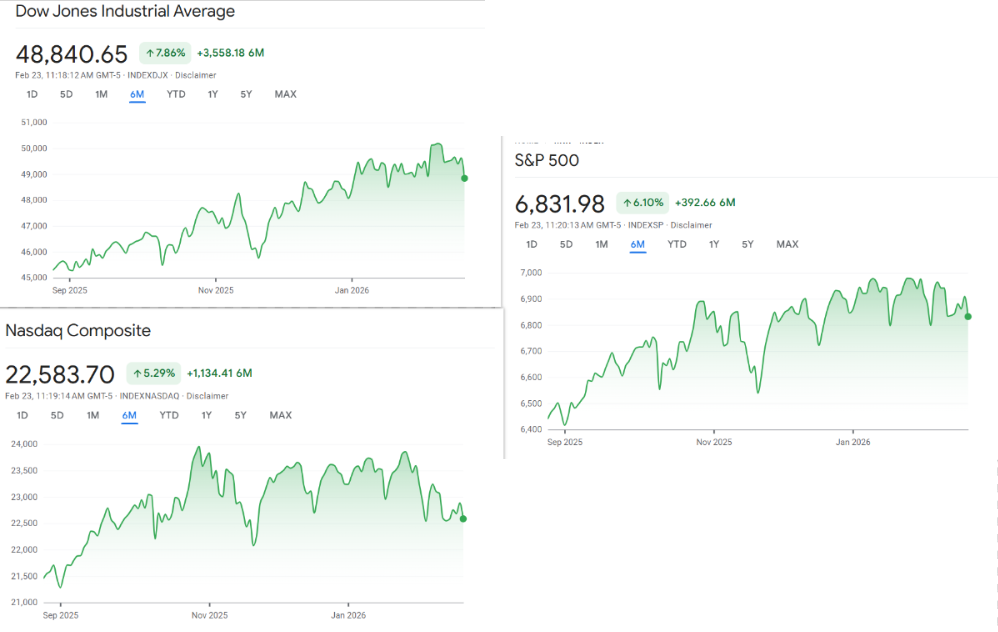The height and width of the screenshot is (632, 998).
Task: Open the Disclaimer link under Dow Jones price
Action: (196, 75)
